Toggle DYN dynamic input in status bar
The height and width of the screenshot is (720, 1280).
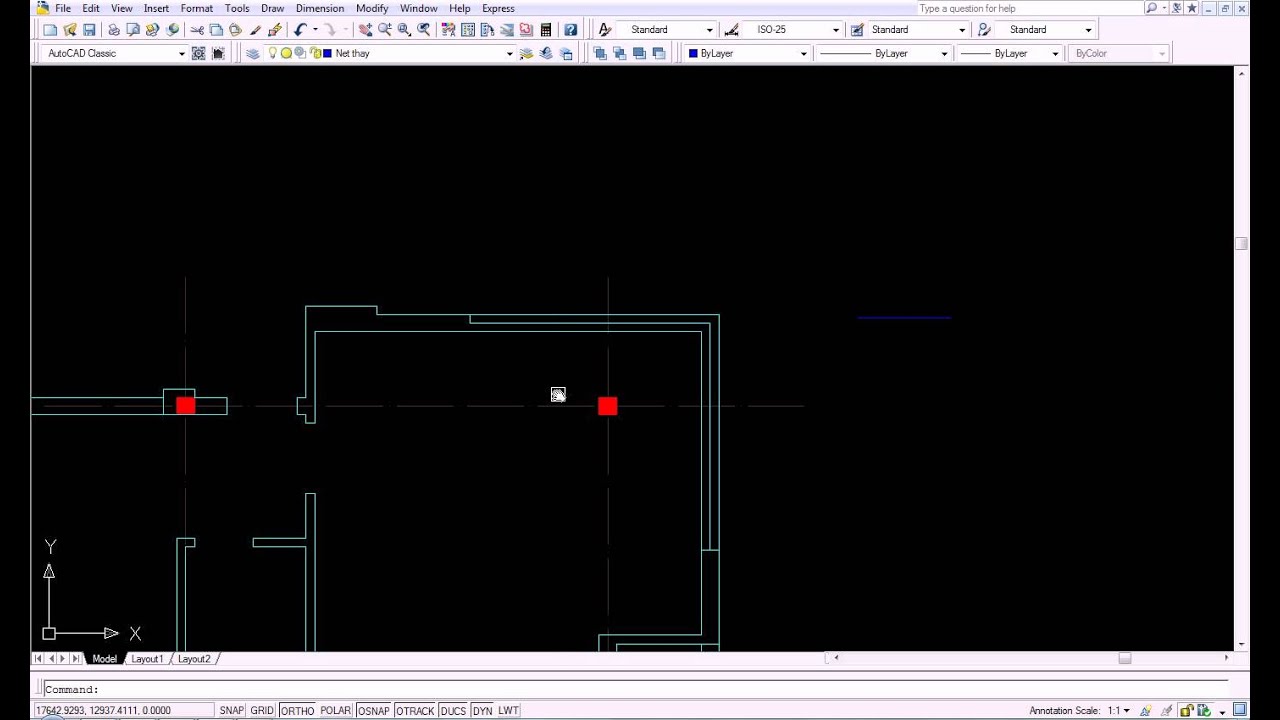click(483, 711)
